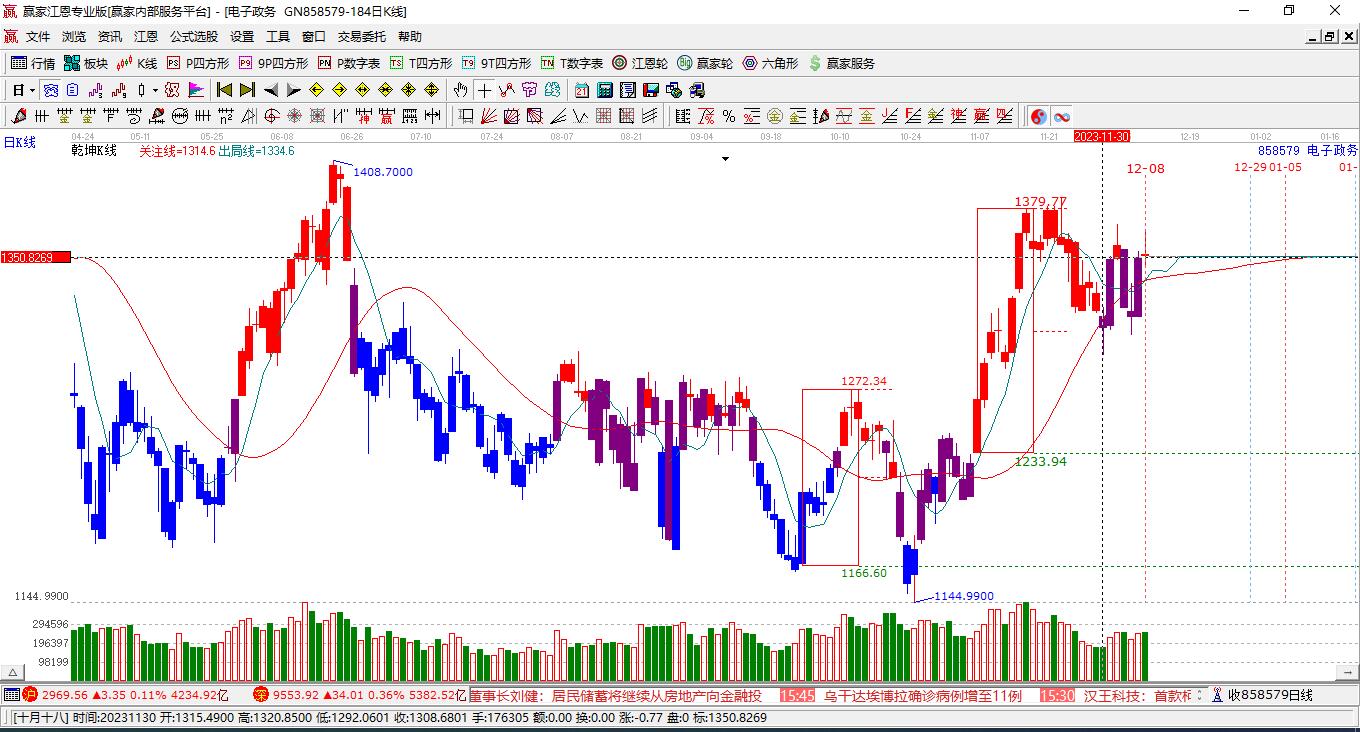Screen dimensions: 1360x732
Task: Click the colorful flag icon
Action: click(195, 90)
